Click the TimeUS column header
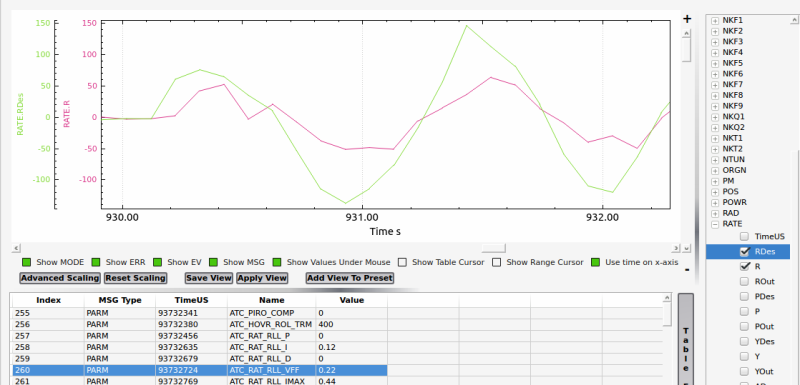The image size is (800, 385). click(191, 300)
